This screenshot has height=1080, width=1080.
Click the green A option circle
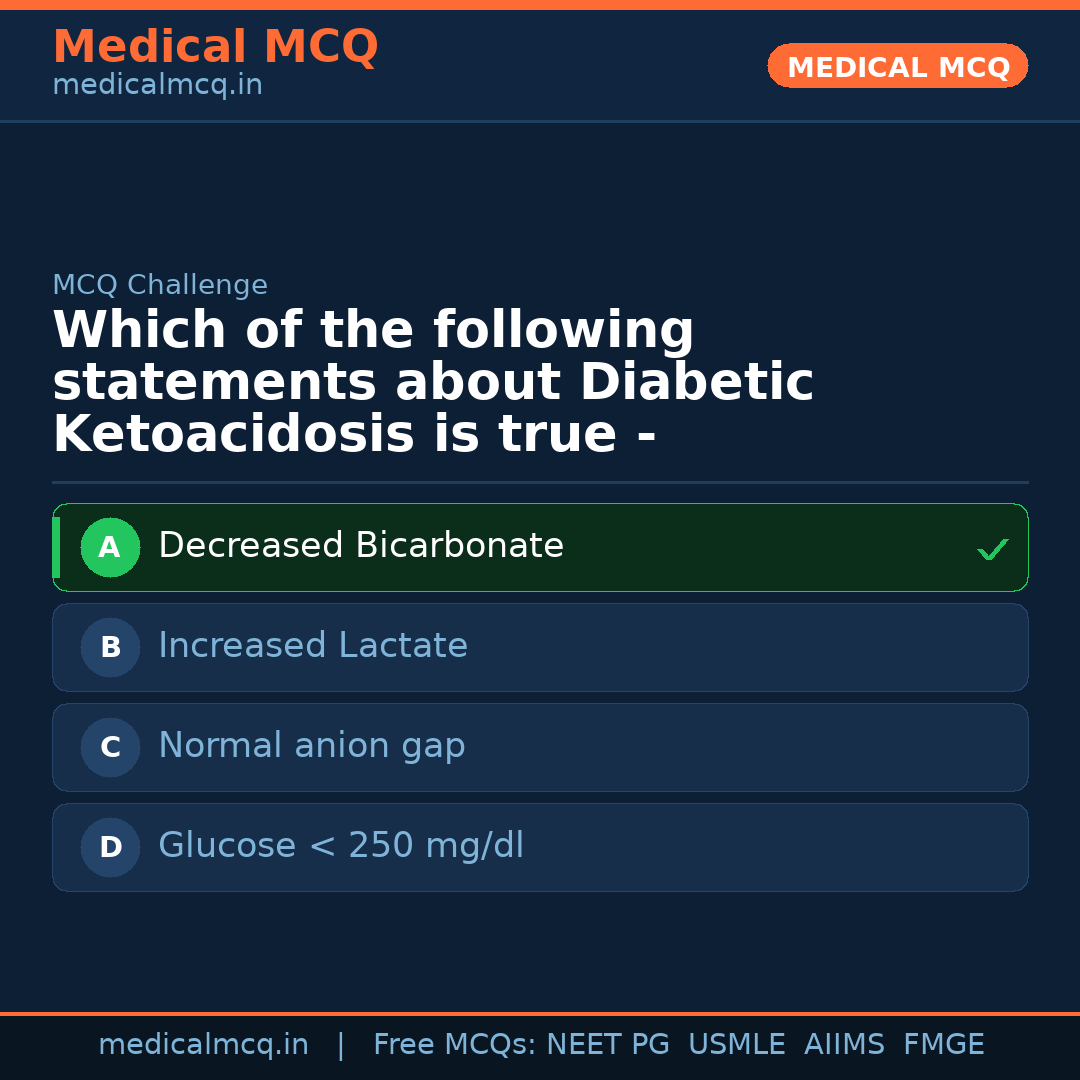tap(110, 547)
